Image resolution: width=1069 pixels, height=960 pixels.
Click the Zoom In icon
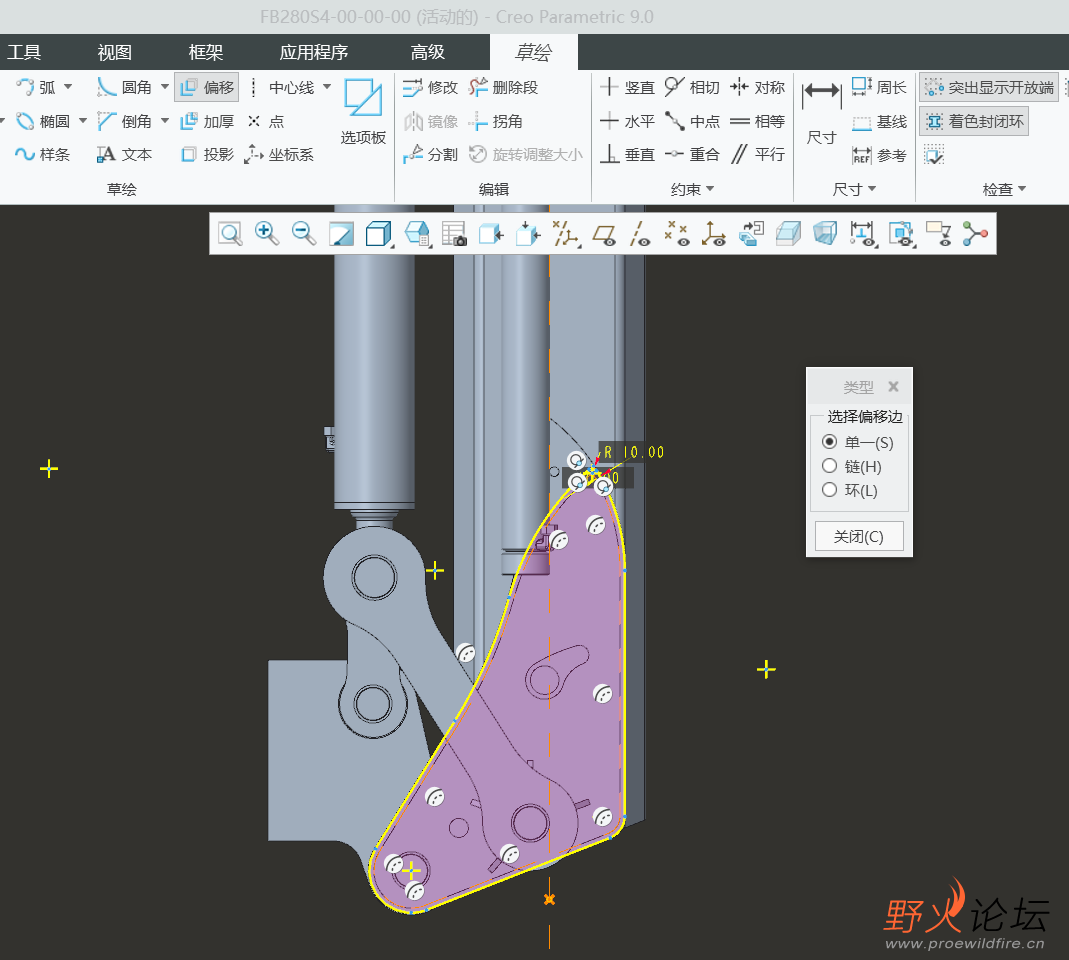click(267, 234)
